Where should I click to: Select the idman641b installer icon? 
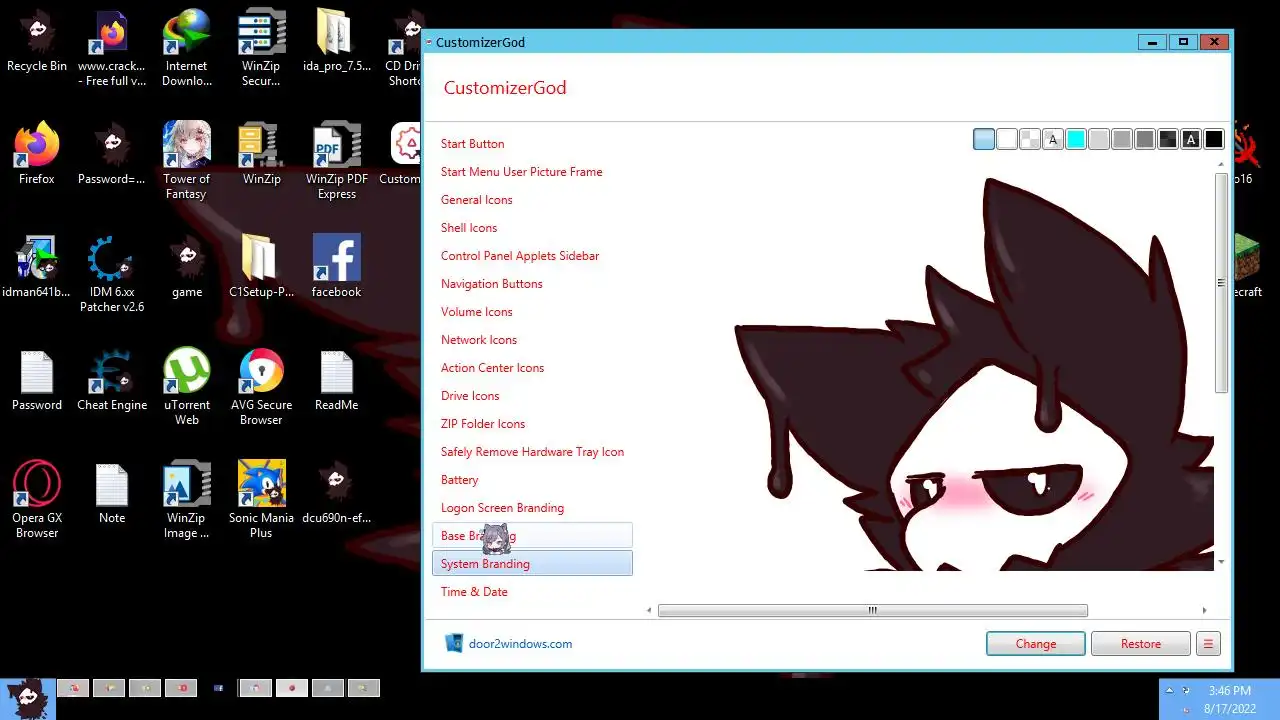[x=37, y=268]
